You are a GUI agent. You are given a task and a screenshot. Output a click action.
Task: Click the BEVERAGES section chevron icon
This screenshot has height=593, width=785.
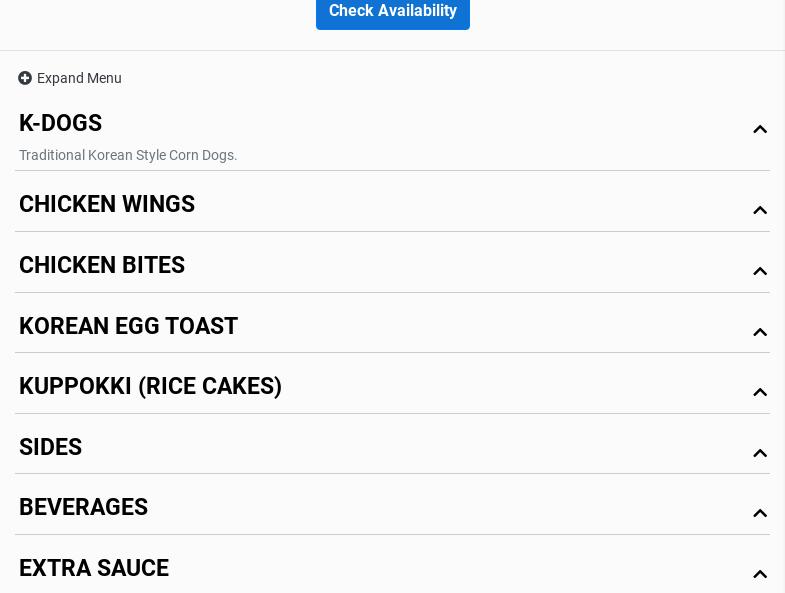coord(759,513)
